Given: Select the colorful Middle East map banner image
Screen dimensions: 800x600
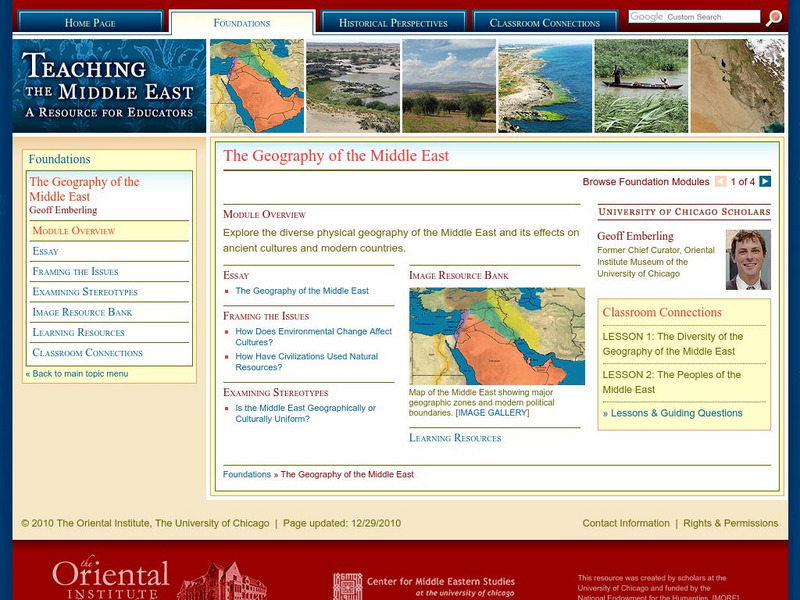Looking at the screenshot, I should pos(255,82).
